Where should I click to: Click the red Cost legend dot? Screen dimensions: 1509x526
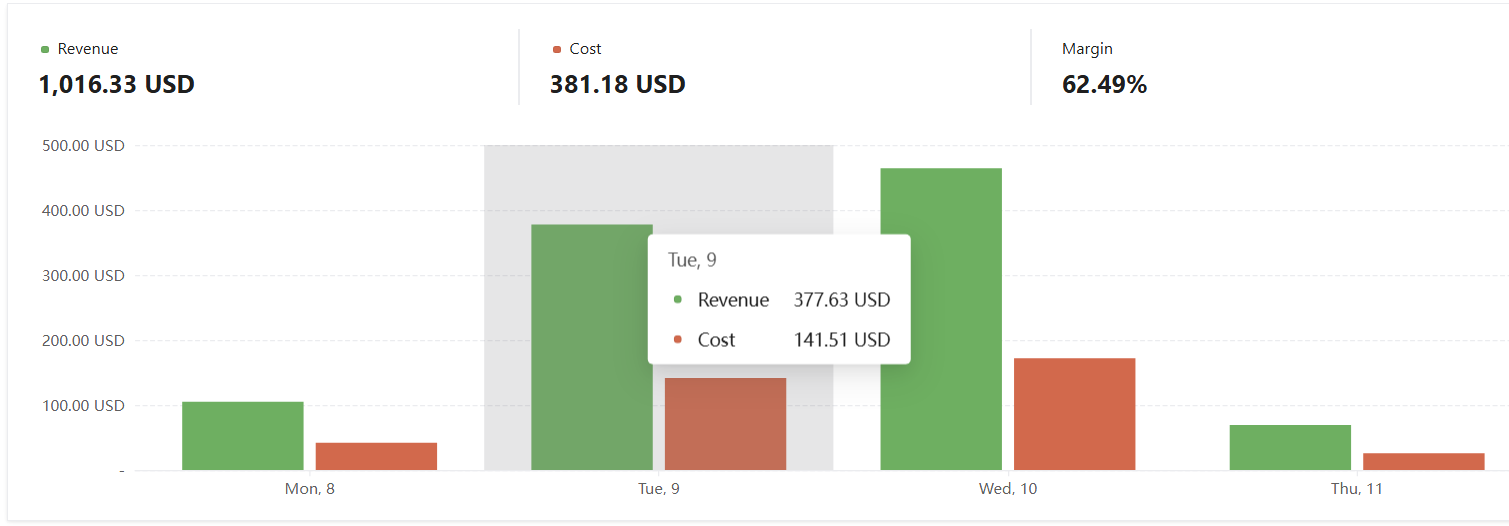tap(557, 49)
